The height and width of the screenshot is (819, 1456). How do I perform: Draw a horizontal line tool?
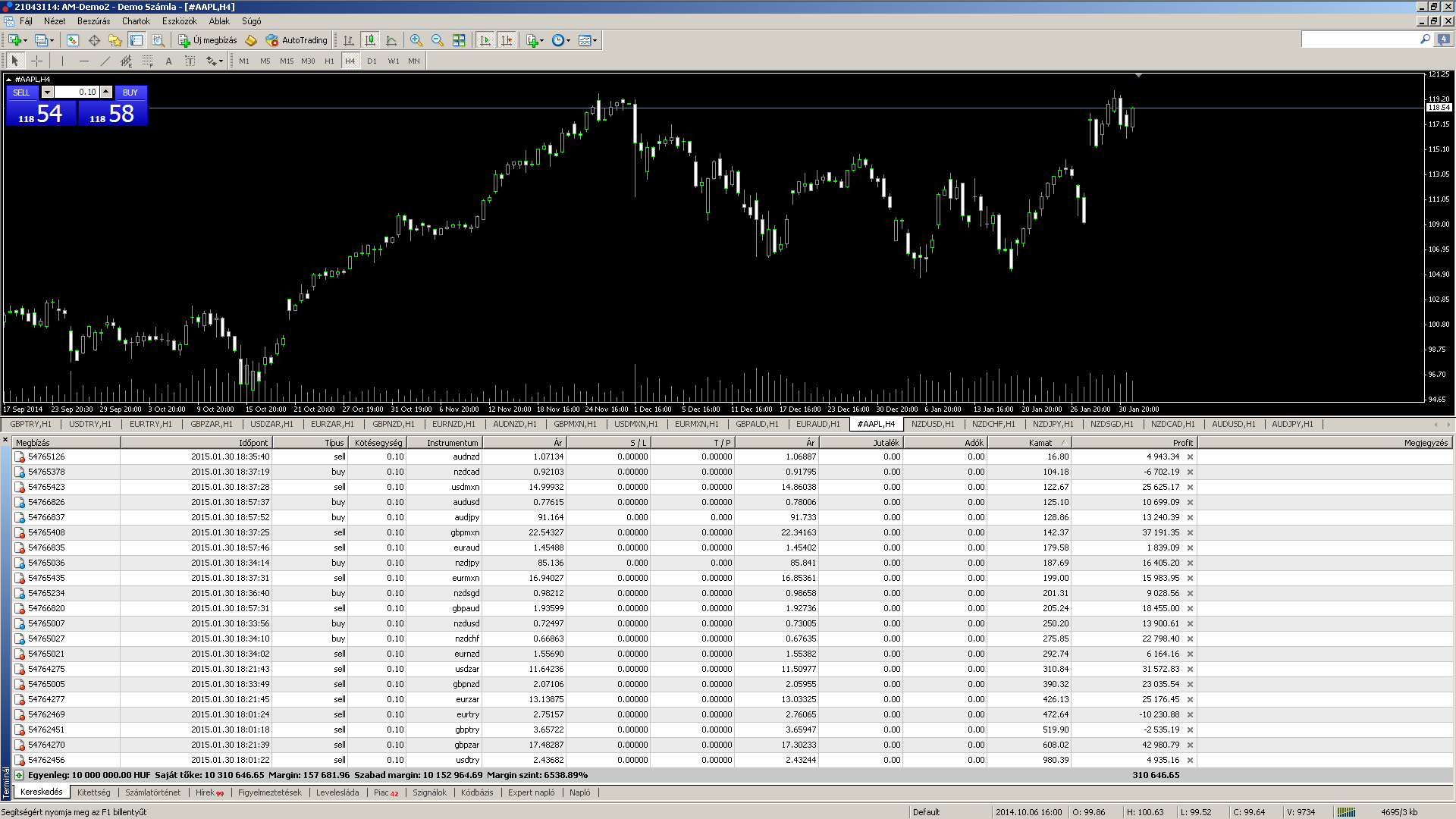click(x=83, y=61)
